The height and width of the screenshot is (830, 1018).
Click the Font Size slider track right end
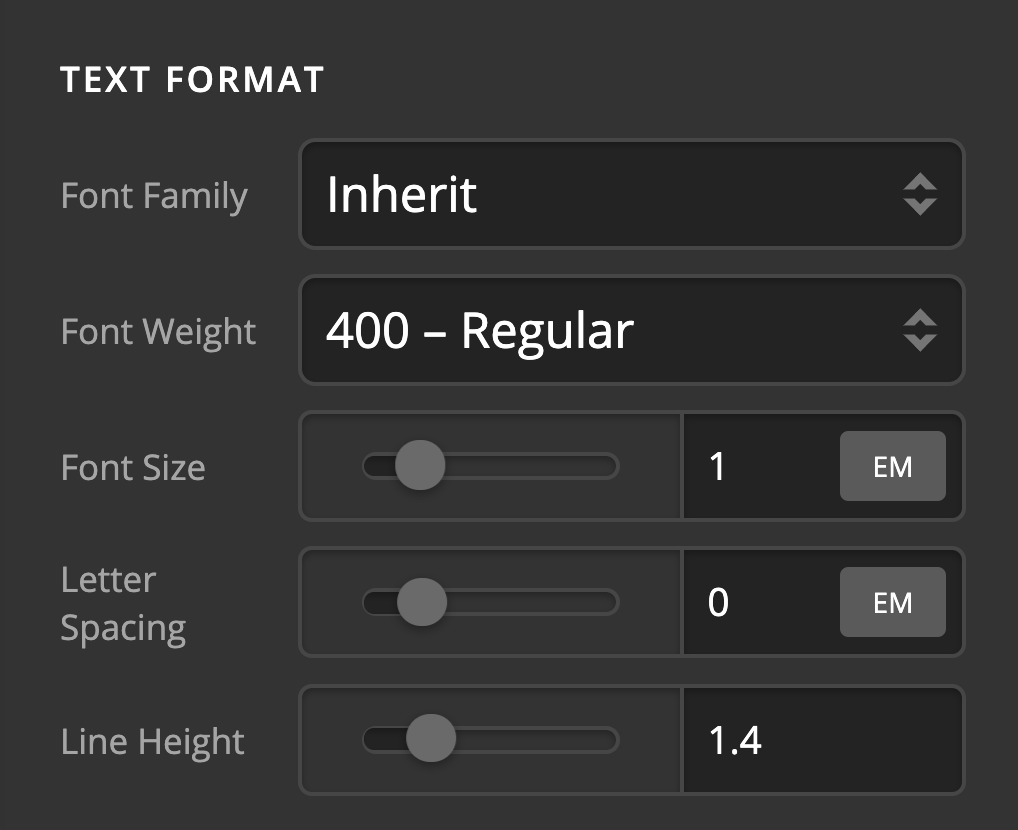click(x=608, y=466)
